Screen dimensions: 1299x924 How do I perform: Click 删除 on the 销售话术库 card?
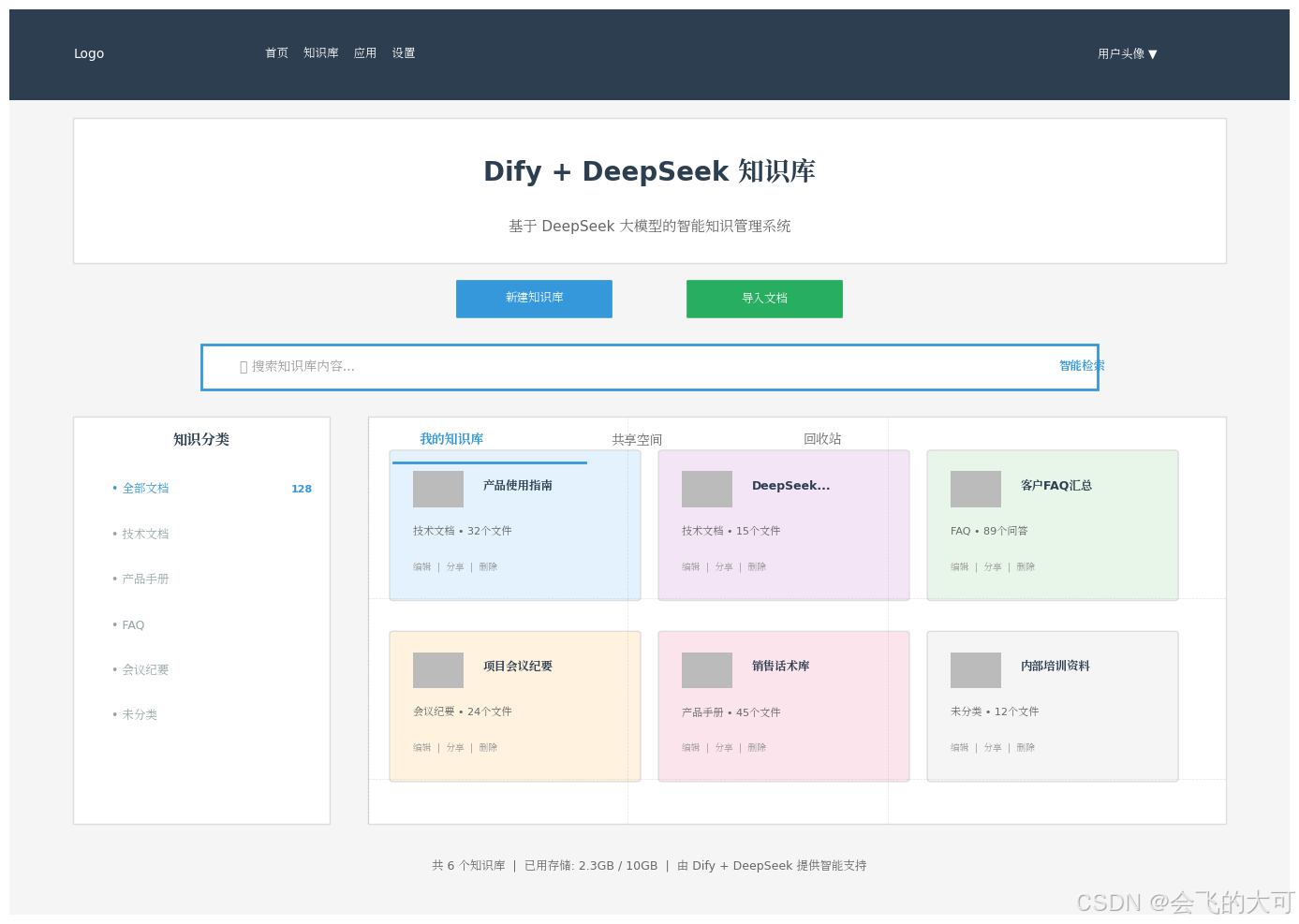pos(757,748)
